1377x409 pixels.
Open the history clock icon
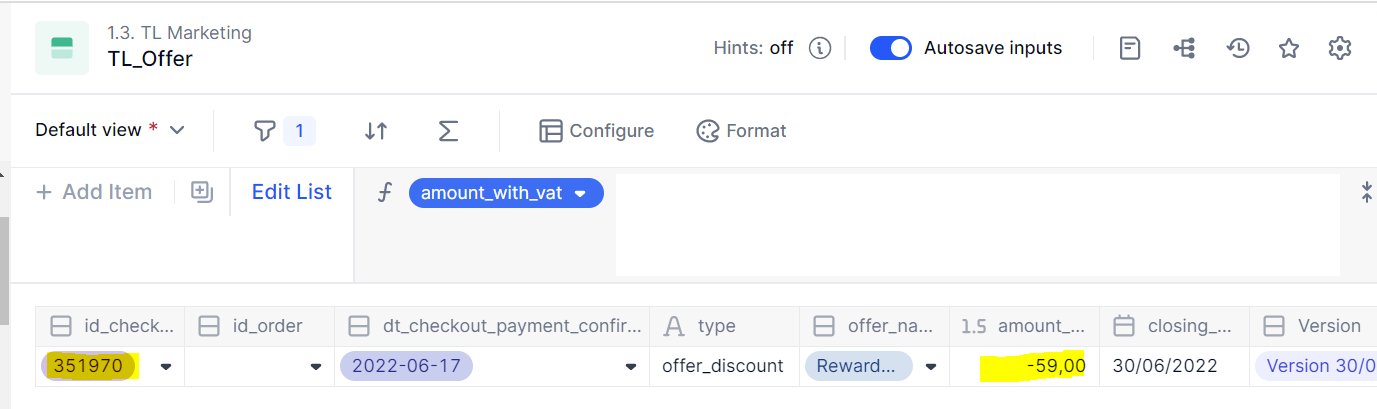tap(1238, 48)
